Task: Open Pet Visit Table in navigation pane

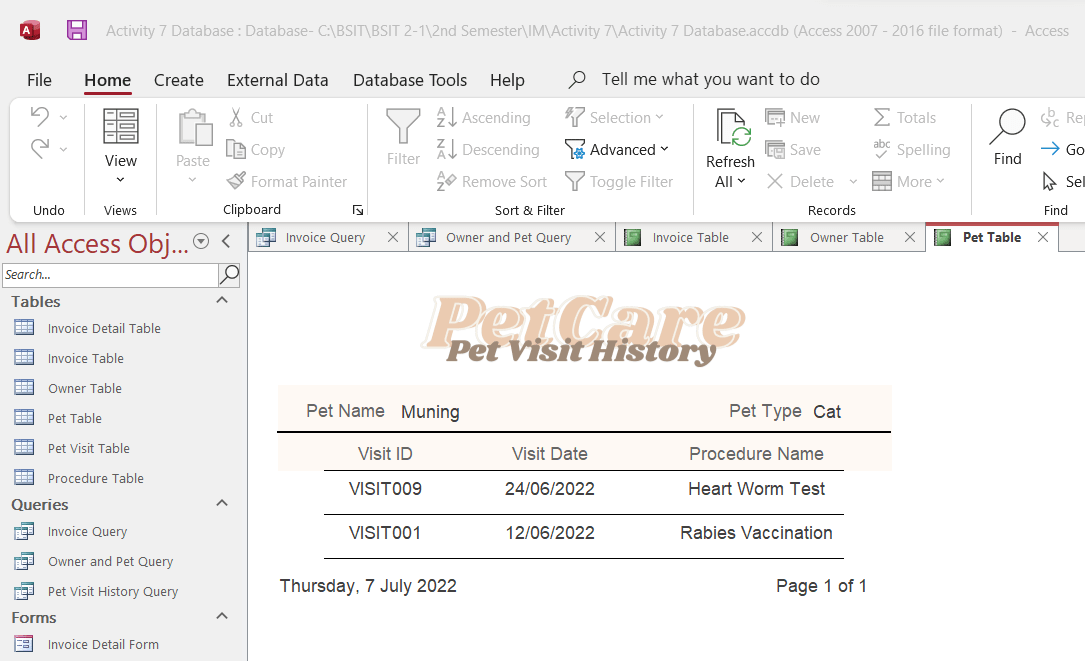Action: tap(89, 449)
